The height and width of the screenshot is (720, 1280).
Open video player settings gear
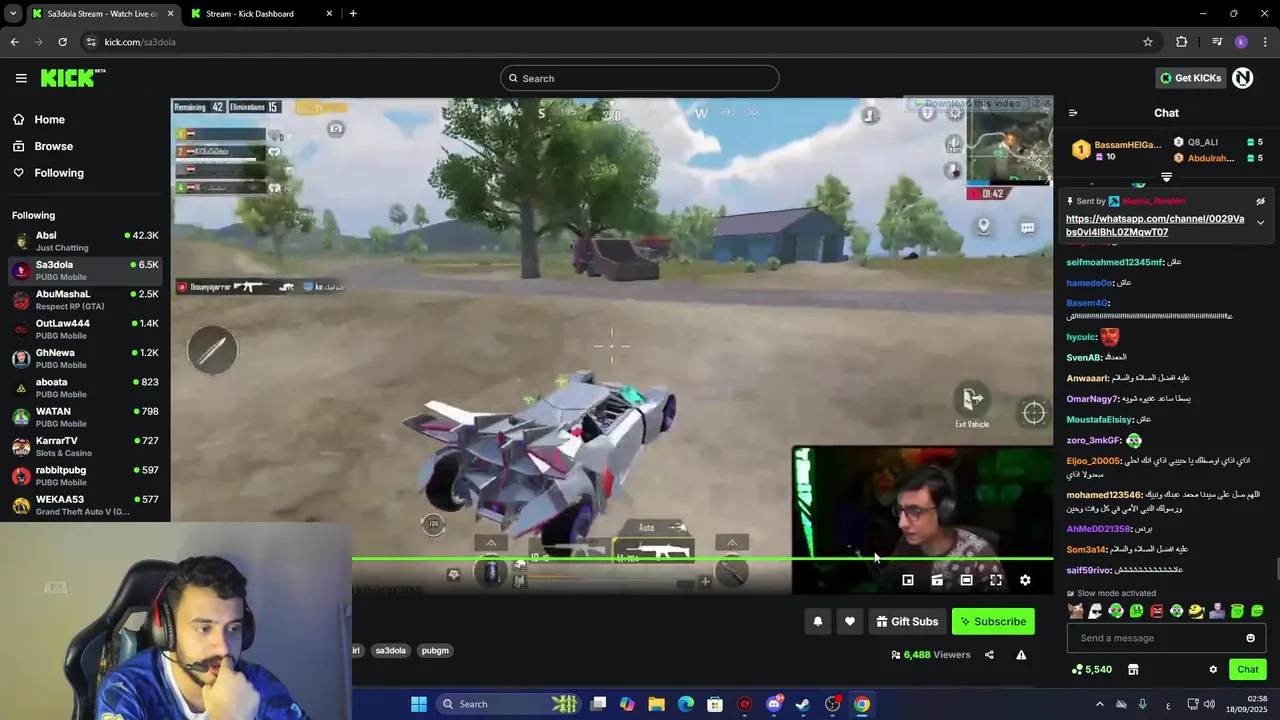click(x=1025, y=580)
